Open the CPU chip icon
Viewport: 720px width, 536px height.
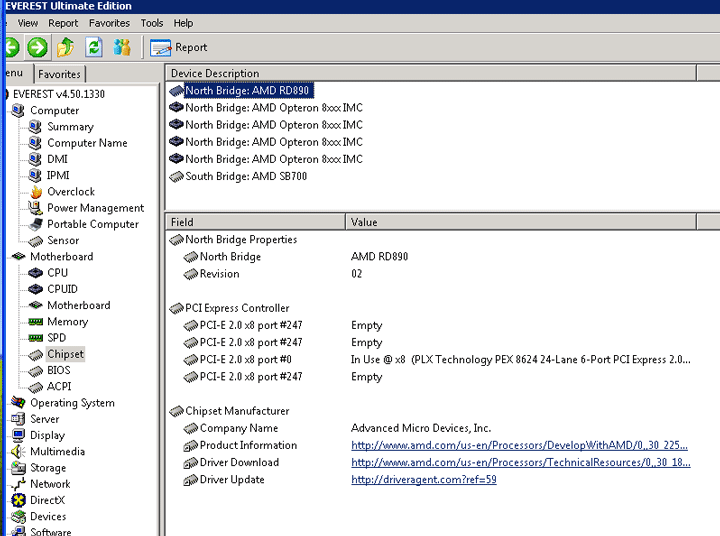tap(35, 273)
